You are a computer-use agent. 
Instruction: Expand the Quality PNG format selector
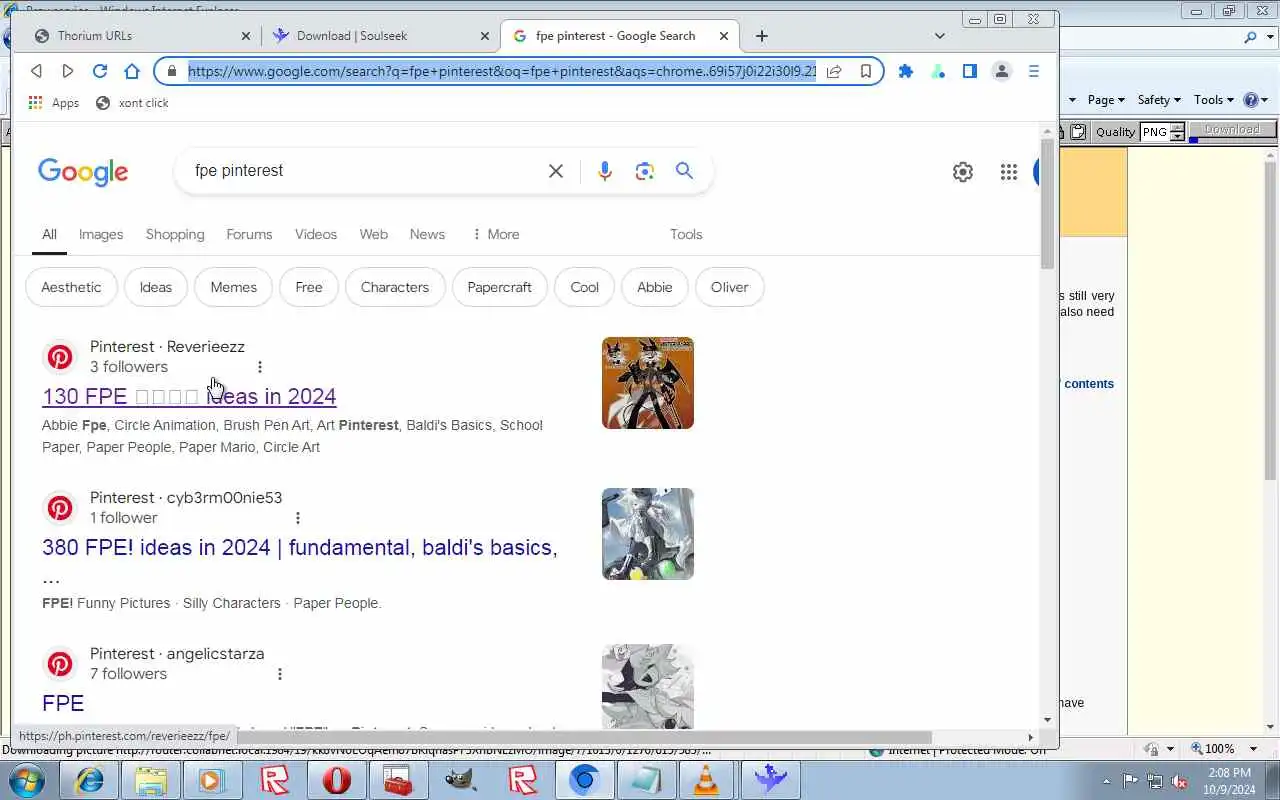coord(1178,132)
